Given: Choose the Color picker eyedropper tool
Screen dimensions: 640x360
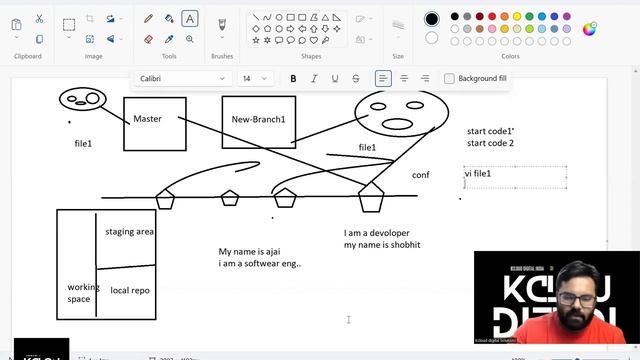Looking at the screenshot, I should [x=169, y=39].
